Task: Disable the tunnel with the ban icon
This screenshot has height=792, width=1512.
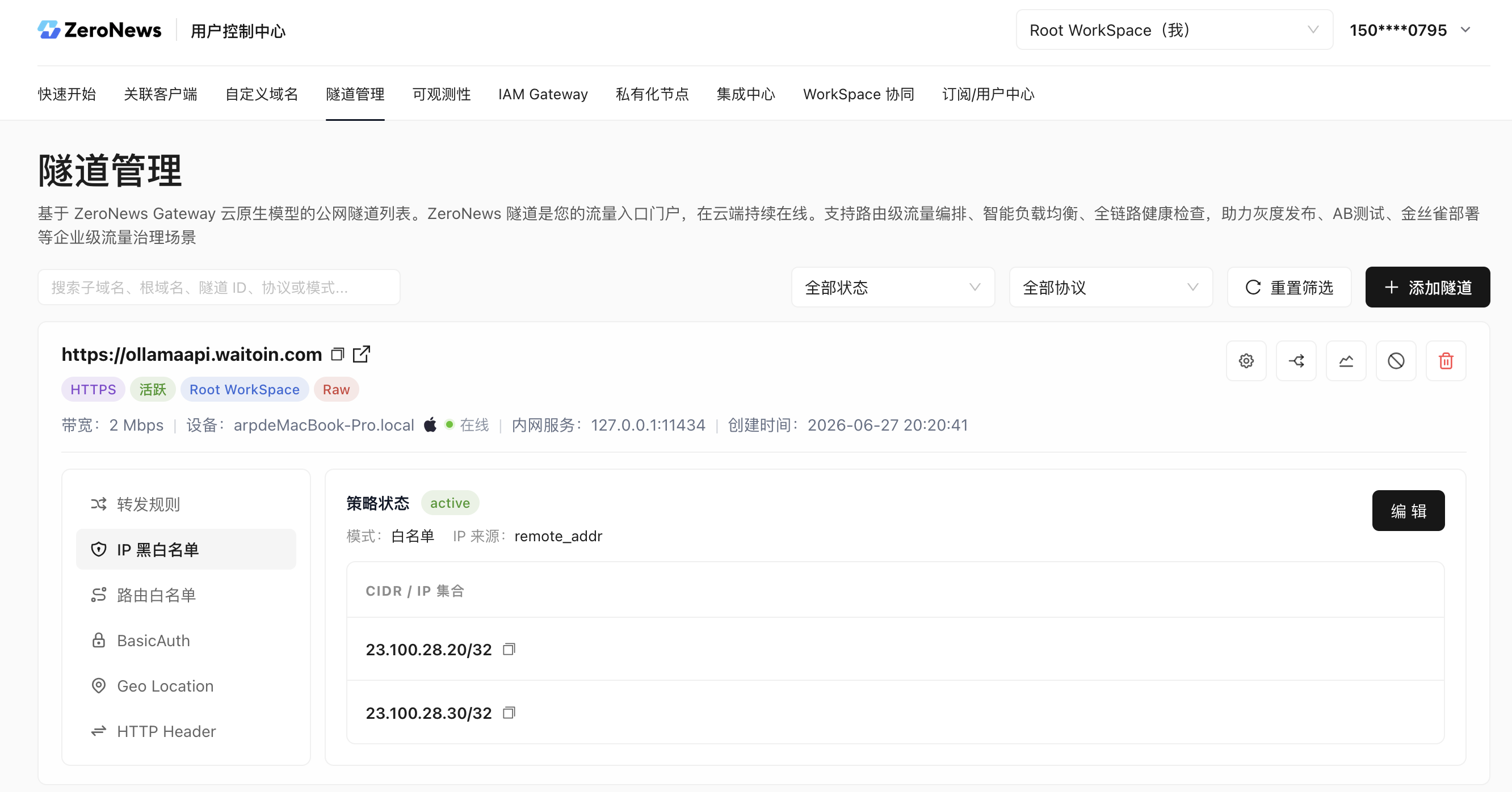Action: 1396,361
